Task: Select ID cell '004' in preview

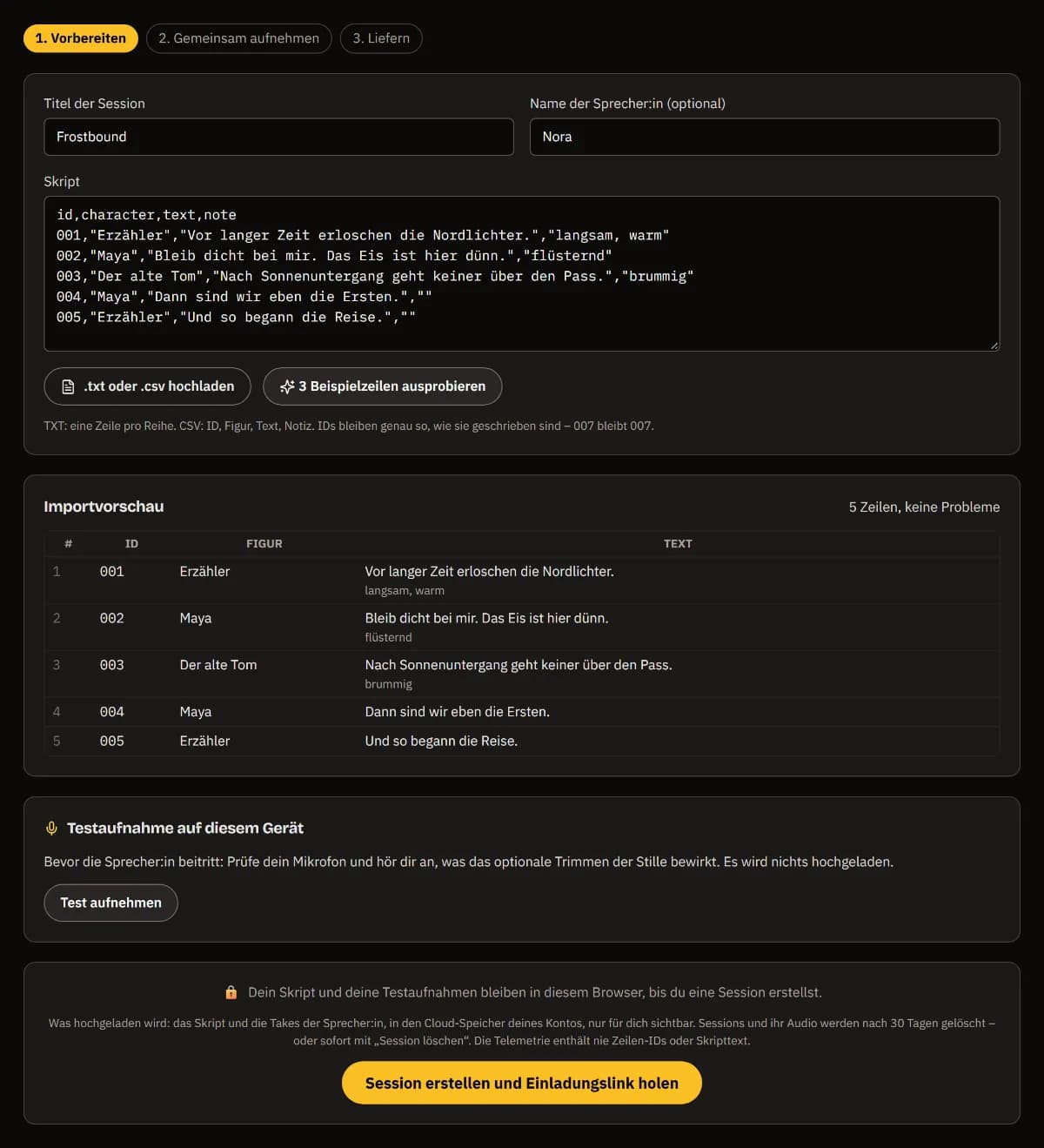Action: [x=112, y=712]
